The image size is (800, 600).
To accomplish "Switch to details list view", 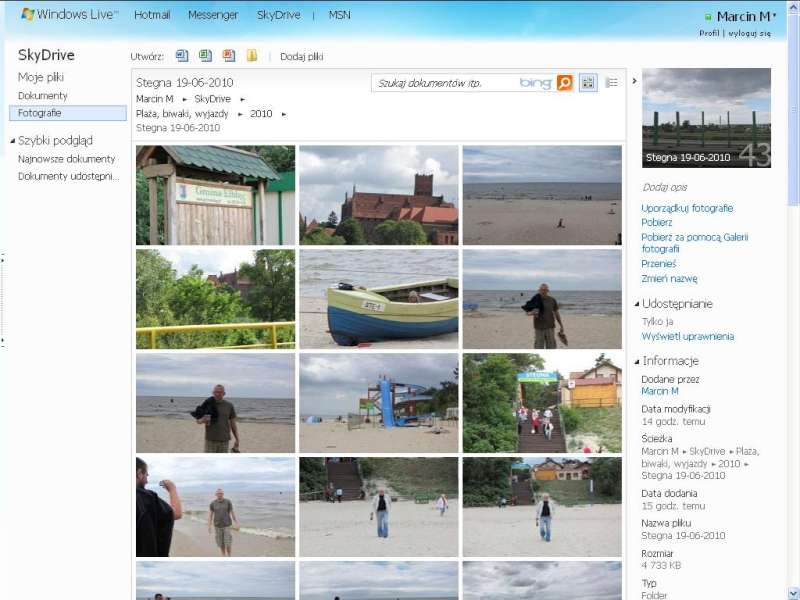I will tap(611, 83).
